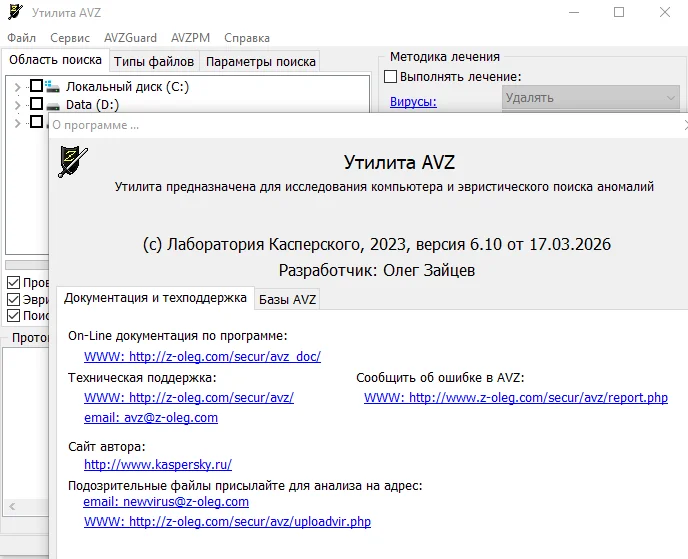This screenshot has width=688, height=559.
Task: Open the avz_doc online documentation link
Action: click(202, 356)
